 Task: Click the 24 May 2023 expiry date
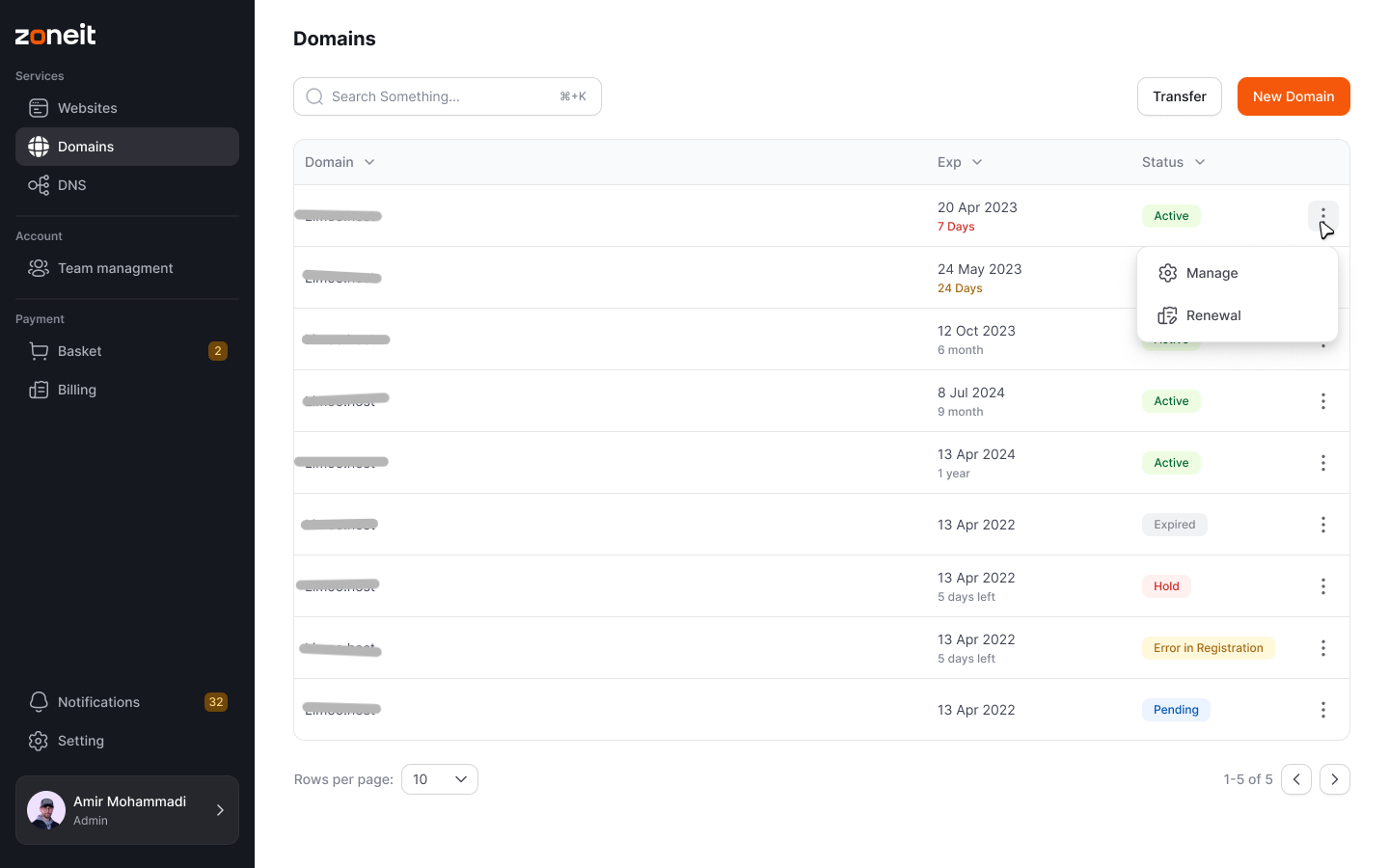point(979,269)
